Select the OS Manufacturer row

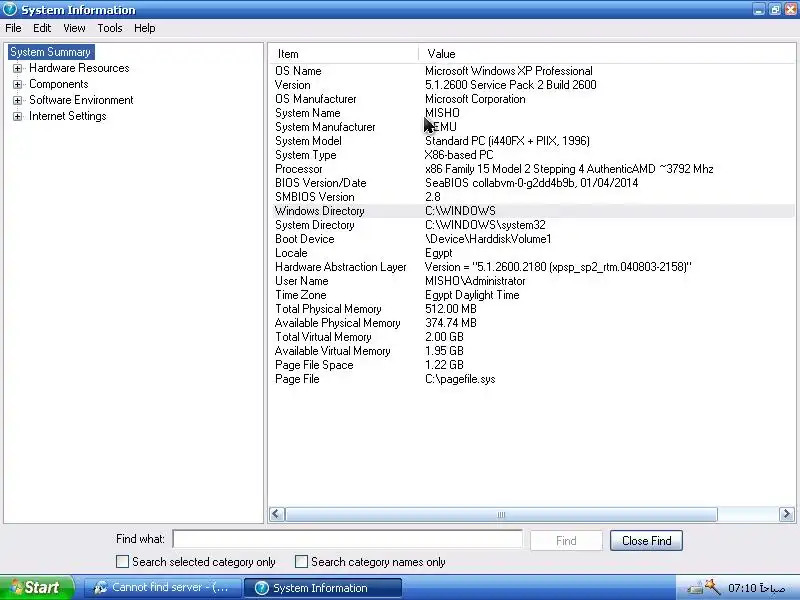533,99
